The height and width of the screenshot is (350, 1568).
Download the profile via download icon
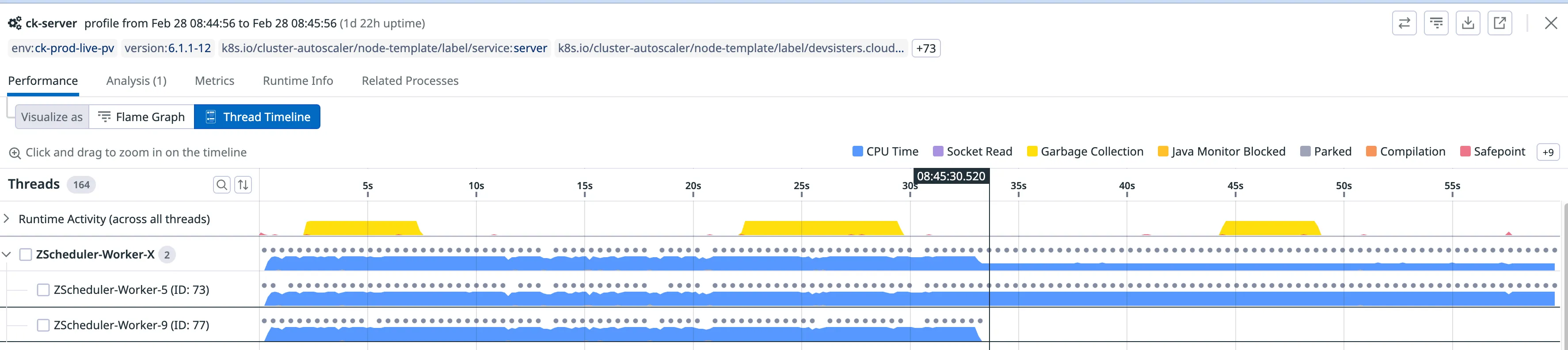coord(1468,23)
